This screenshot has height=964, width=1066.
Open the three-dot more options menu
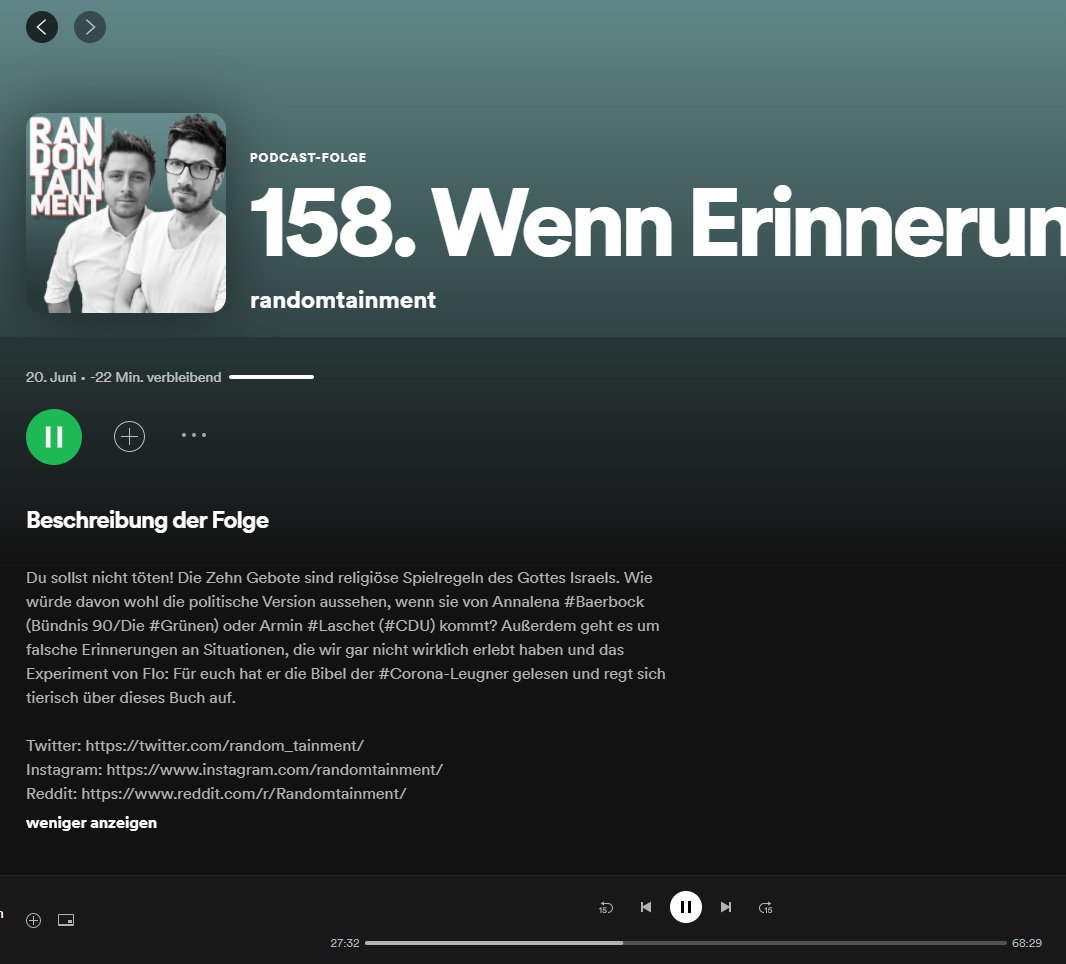click(194, 435)
